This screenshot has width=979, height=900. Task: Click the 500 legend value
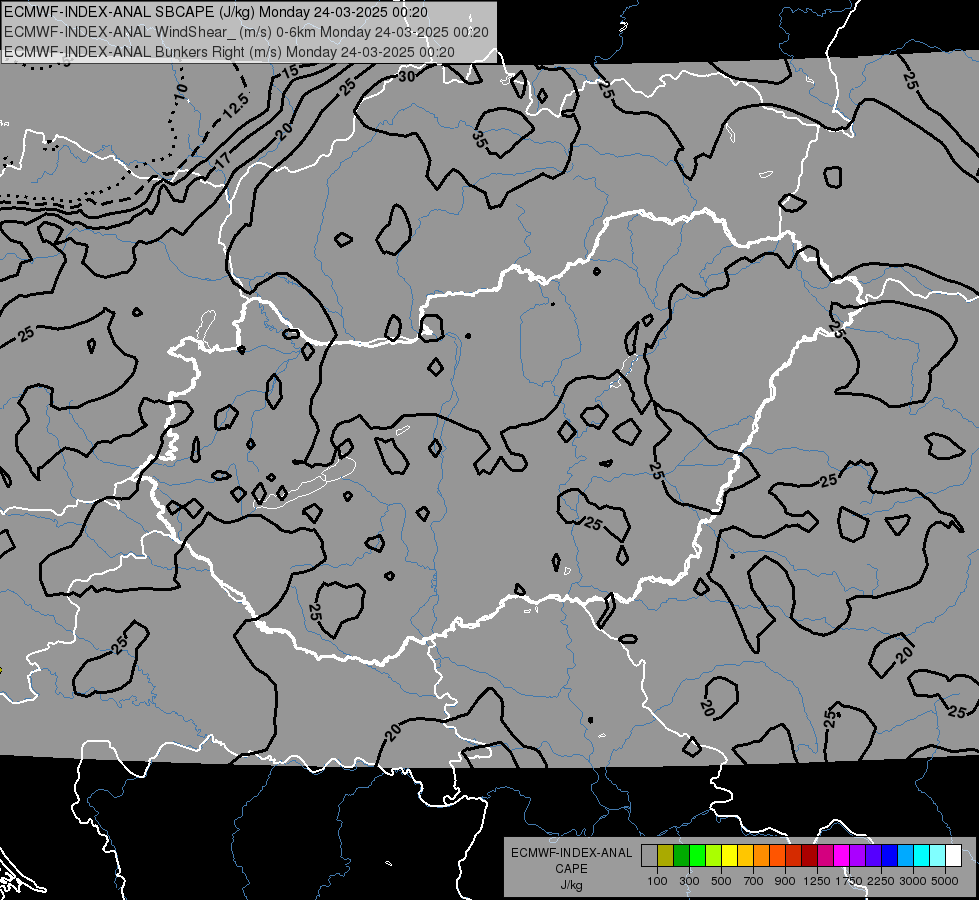point(721,881)
